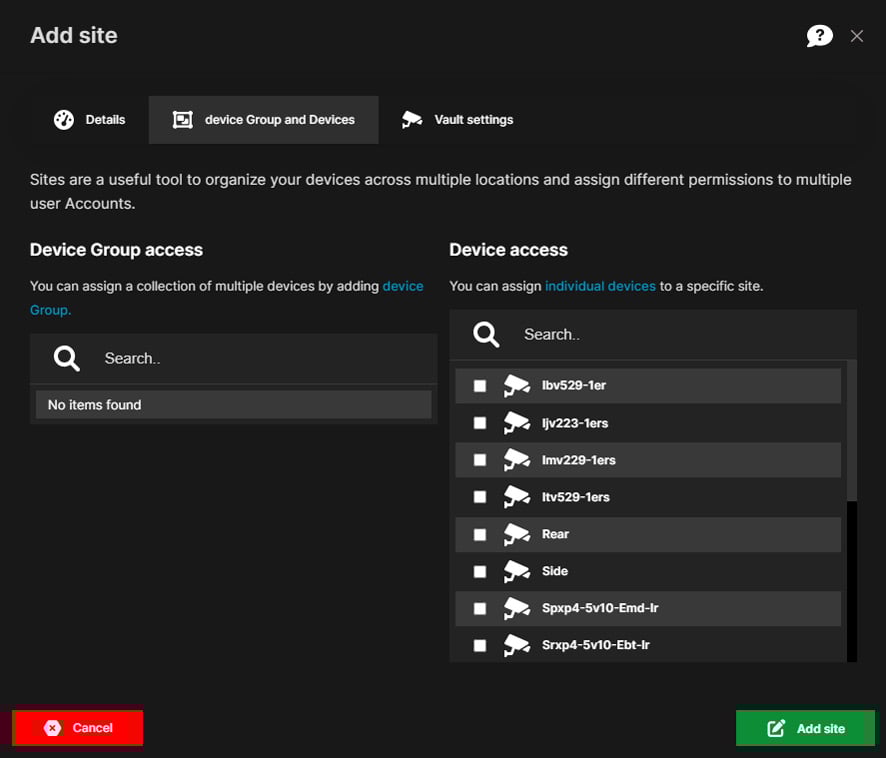Click the magnifier icon in Device access search
This screenshot has width=886, height=758.
[x=486, y=334]
